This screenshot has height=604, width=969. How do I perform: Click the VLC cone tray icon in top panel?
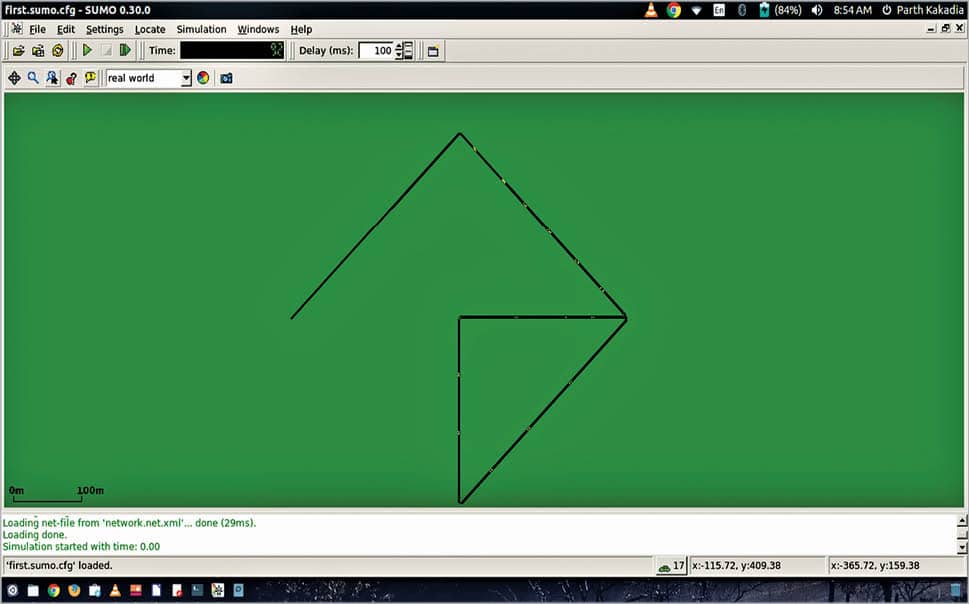[651, 10]
